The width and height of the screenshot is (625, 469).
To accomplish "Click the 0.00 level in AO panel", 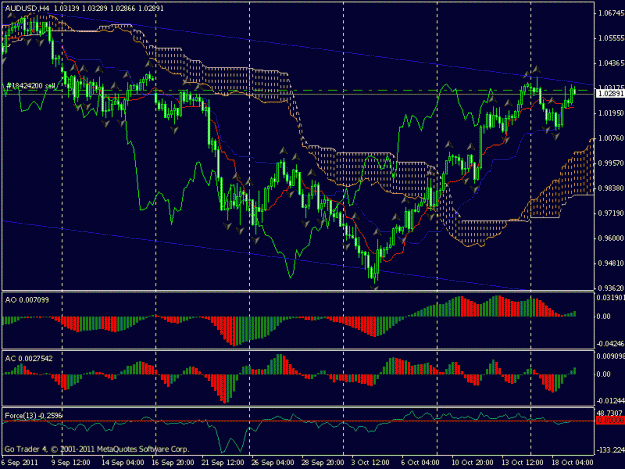I will (x=603, y=316).
